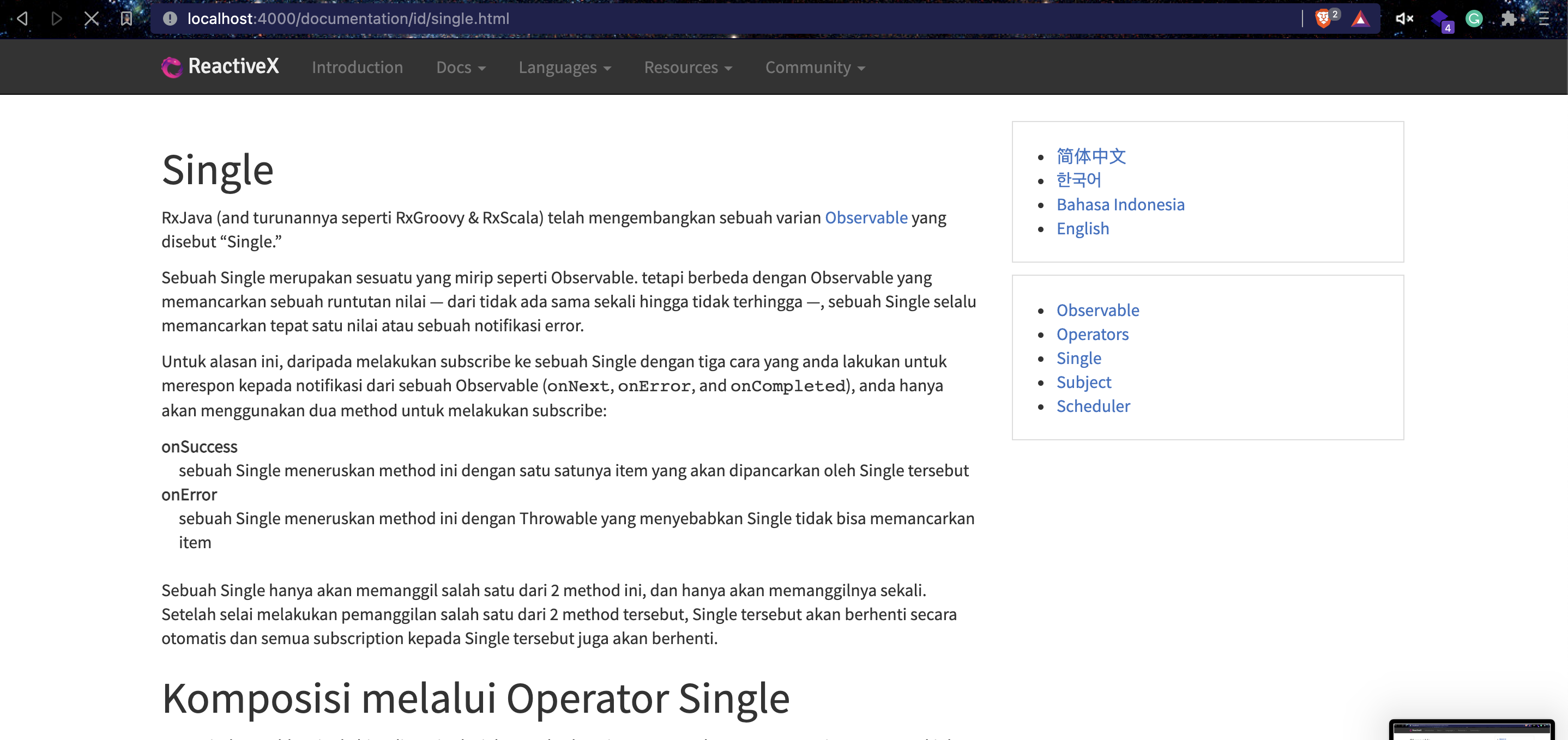Switch language to Bahasa Indonesia
Viewport: 1568px width, 740px height.
pos(1120,204)
